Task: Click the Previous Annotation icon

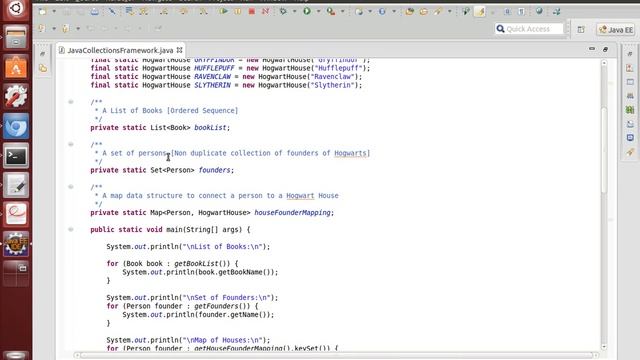Action: (65, 28)
